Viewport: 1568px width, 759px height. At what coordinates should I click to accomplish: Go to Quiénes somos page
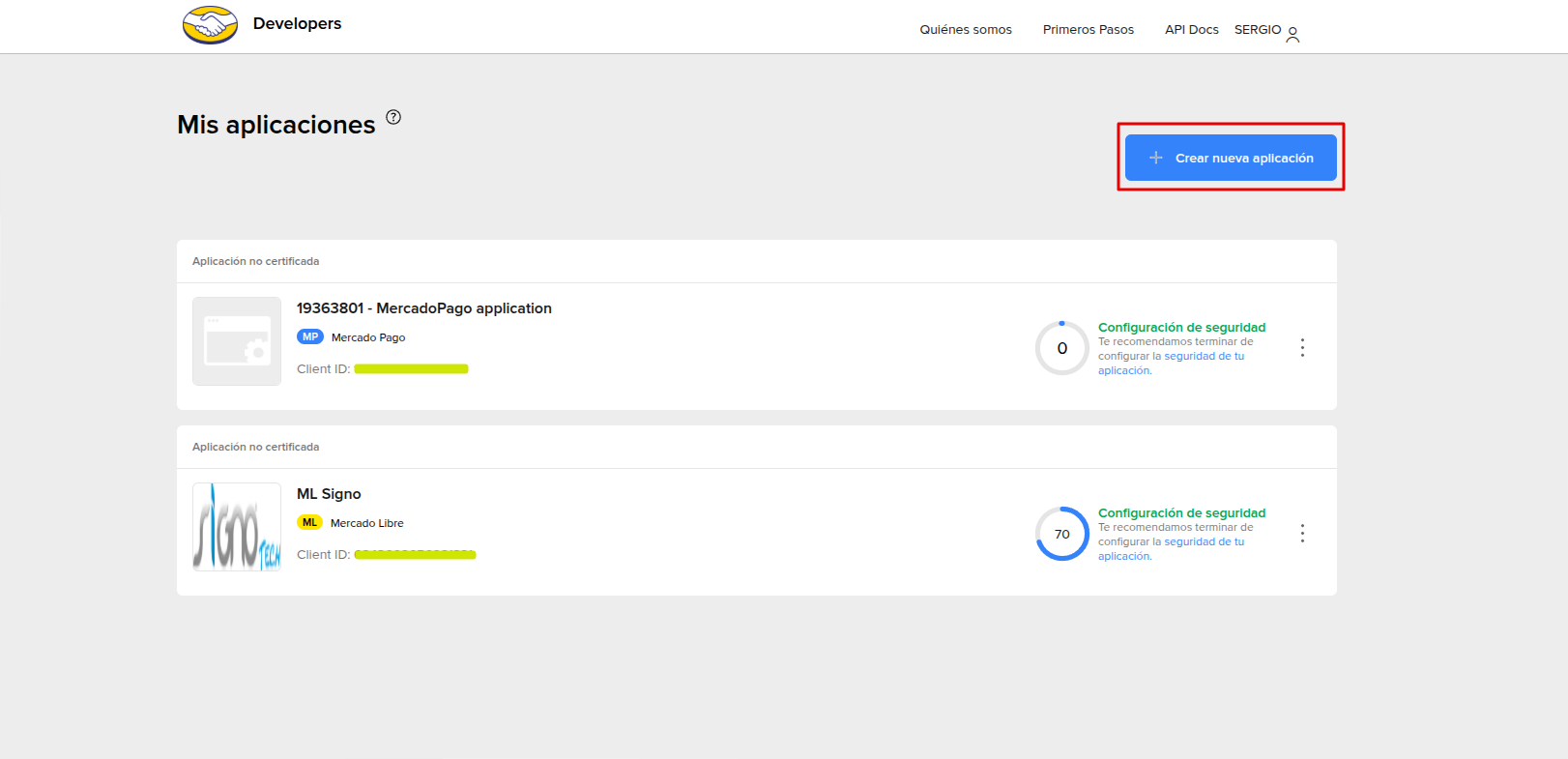tap(965, 30)
